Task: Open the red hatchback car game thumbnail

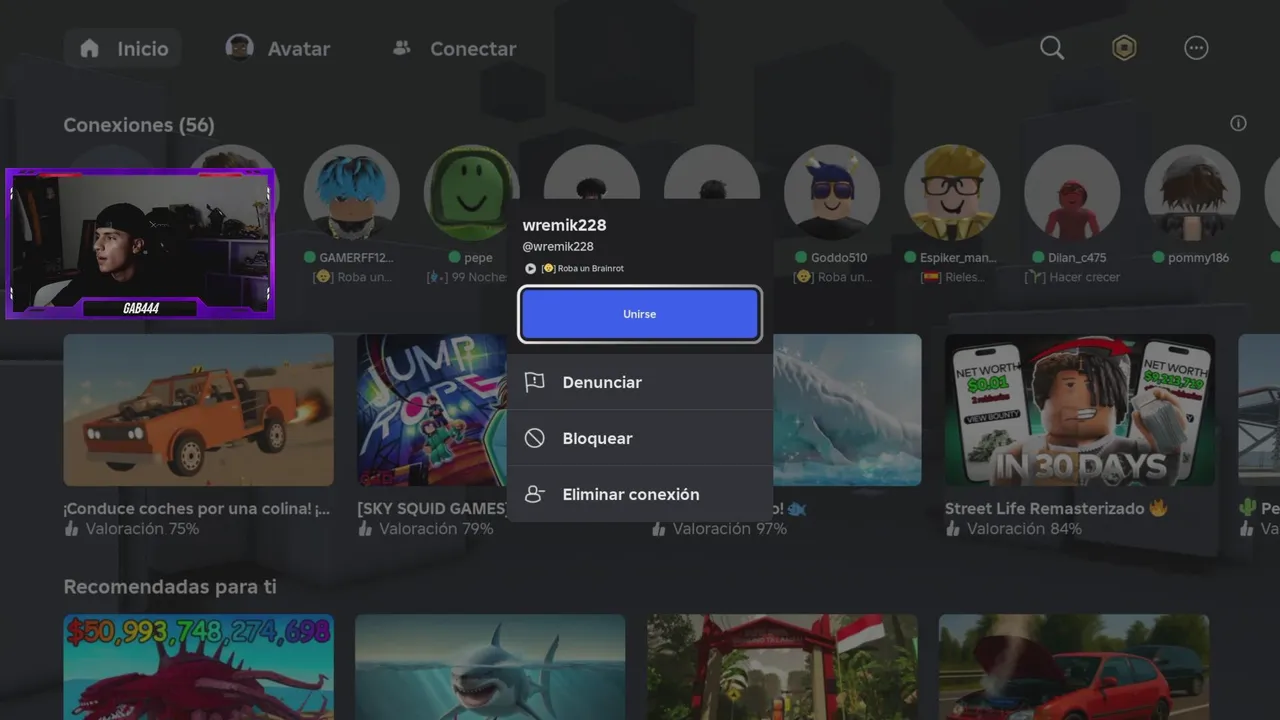Action: (1074, 667)
